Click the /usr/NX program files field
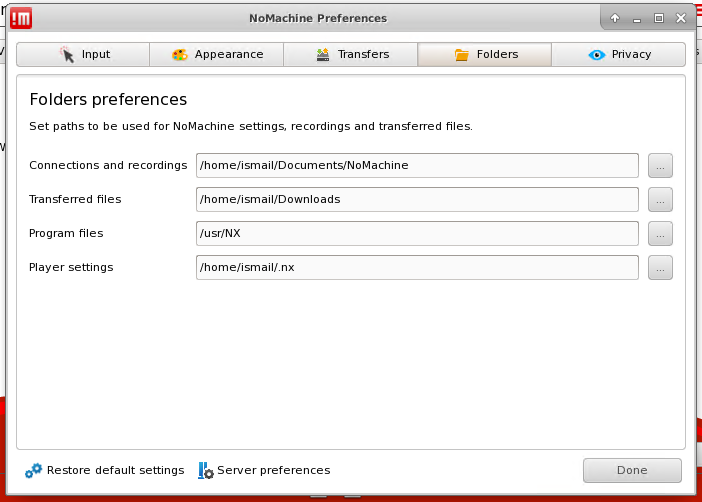 coord(417,234)
